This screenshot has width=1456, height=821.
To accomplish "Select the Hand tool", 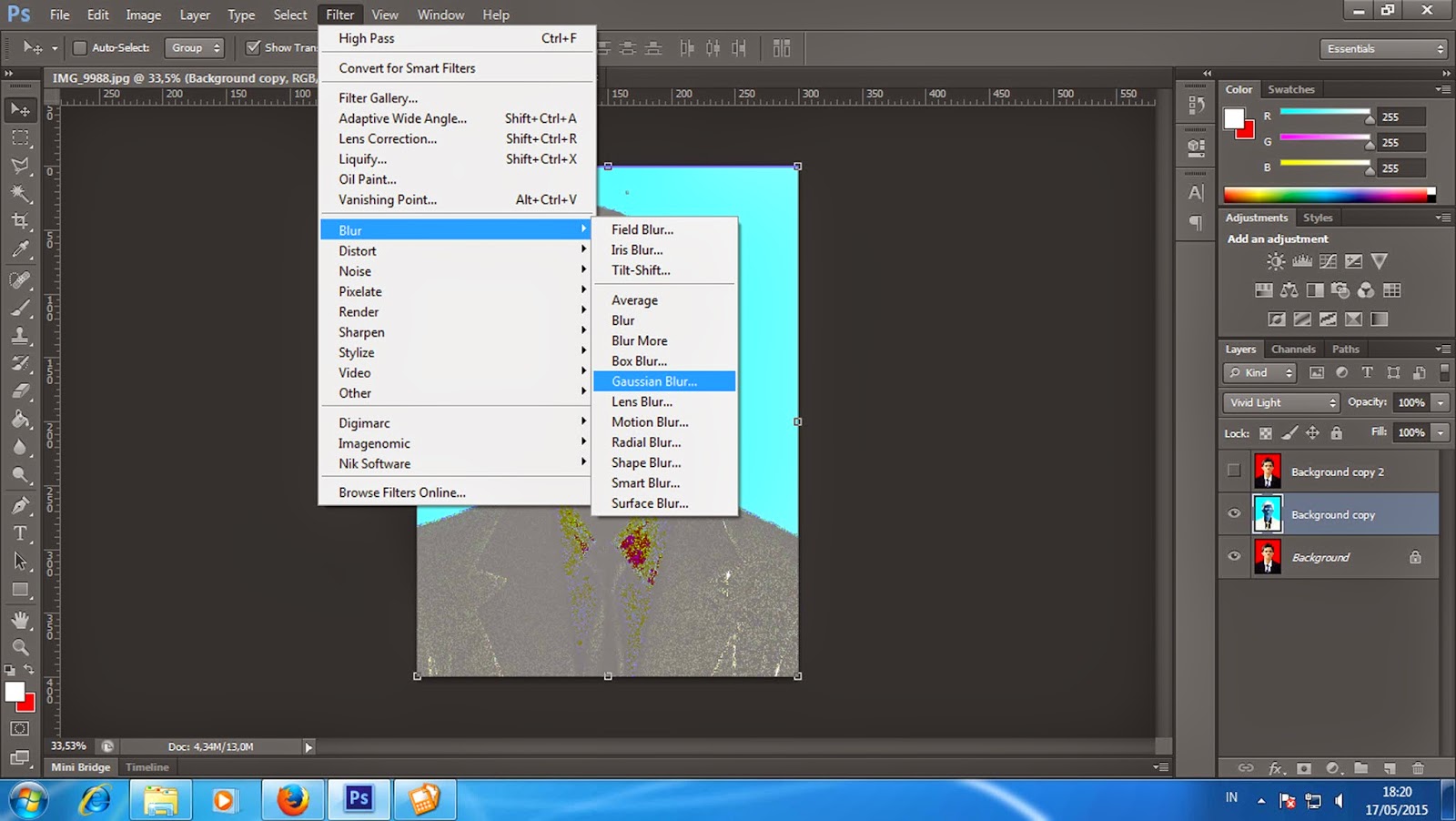I will click(x=20, y=620).
